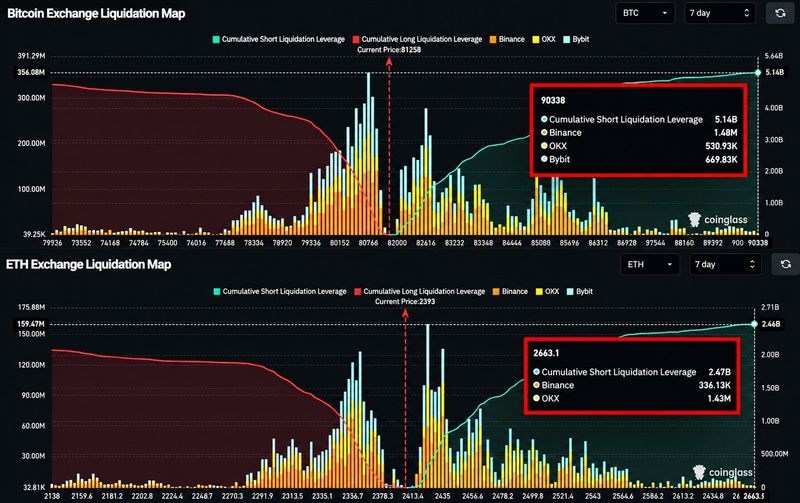Click the Binance 336.13K row in ETH tooltip
This screenshot has height=503, width=800.
point(632,385)
